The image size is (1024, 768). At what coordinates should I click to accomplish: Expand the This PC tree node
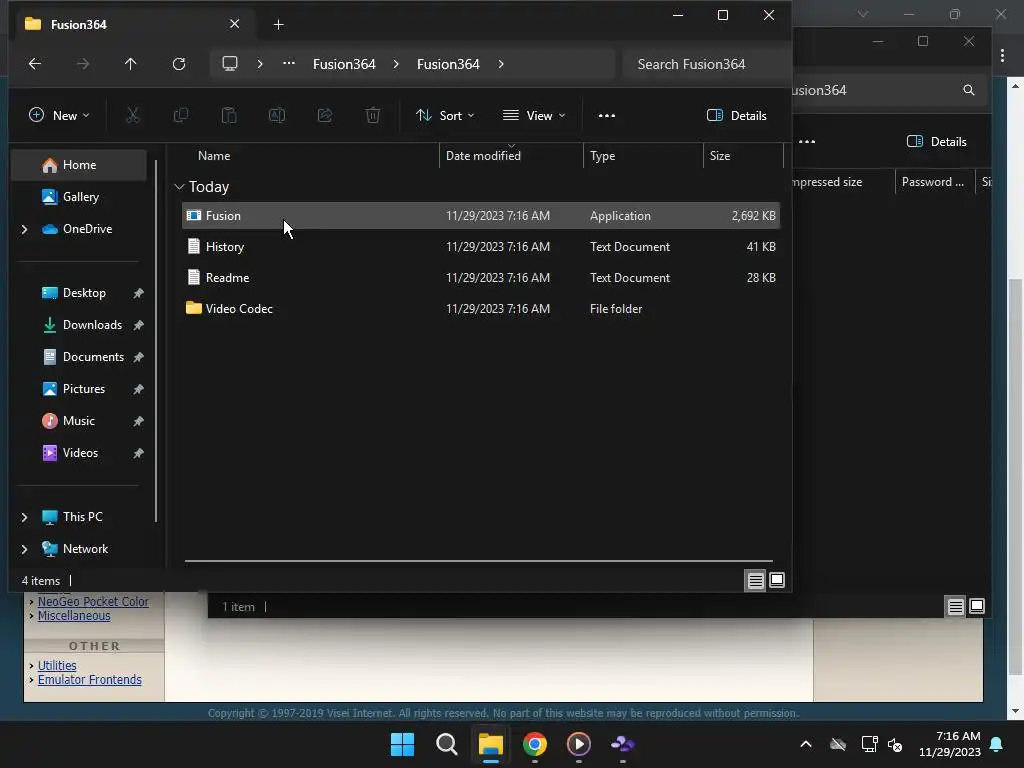[24, 517]
